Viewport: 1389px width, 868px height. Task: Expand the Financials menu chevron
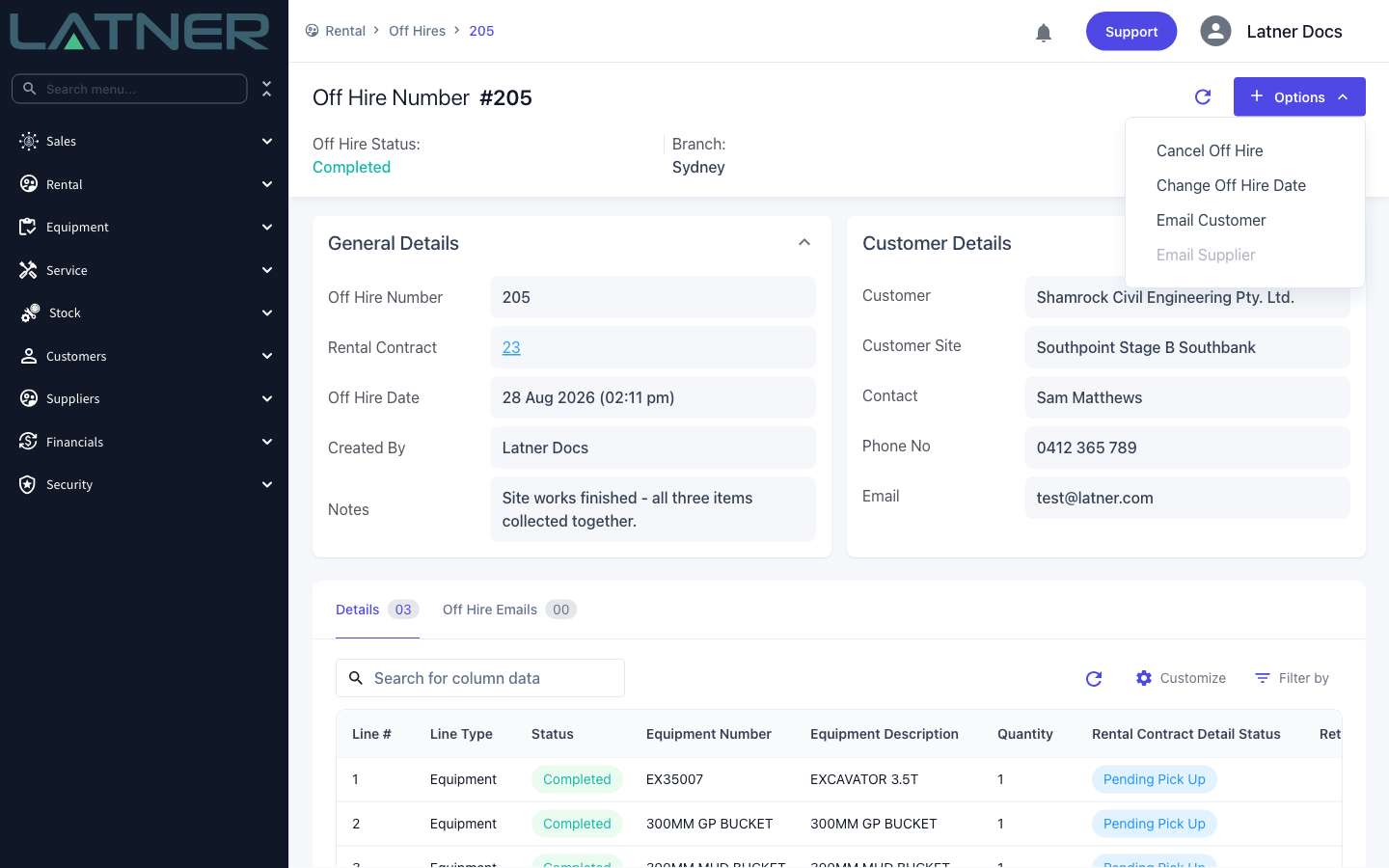[x=267, y=442]
